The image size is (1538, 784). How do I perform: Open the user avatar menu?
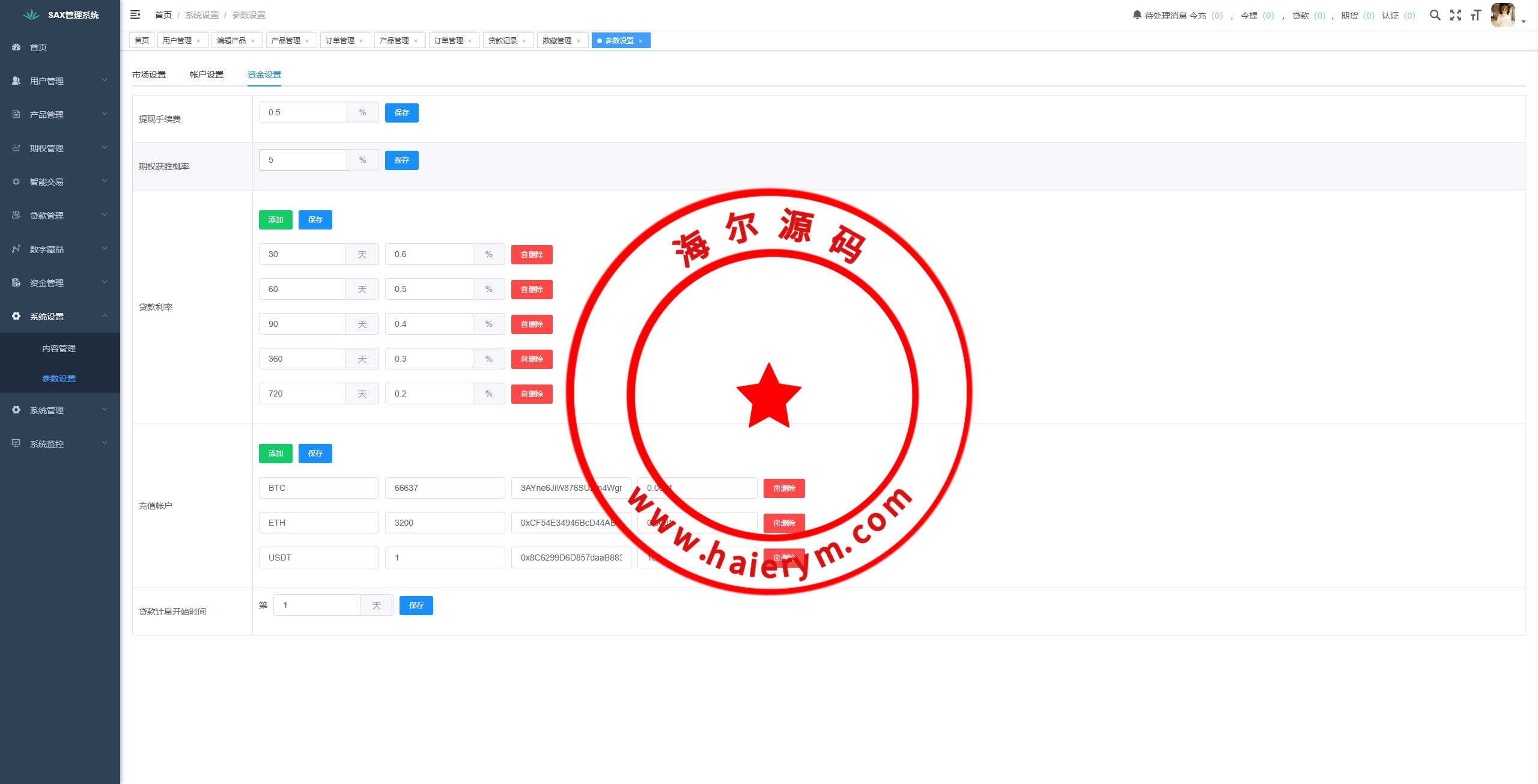pos(1503,16)
